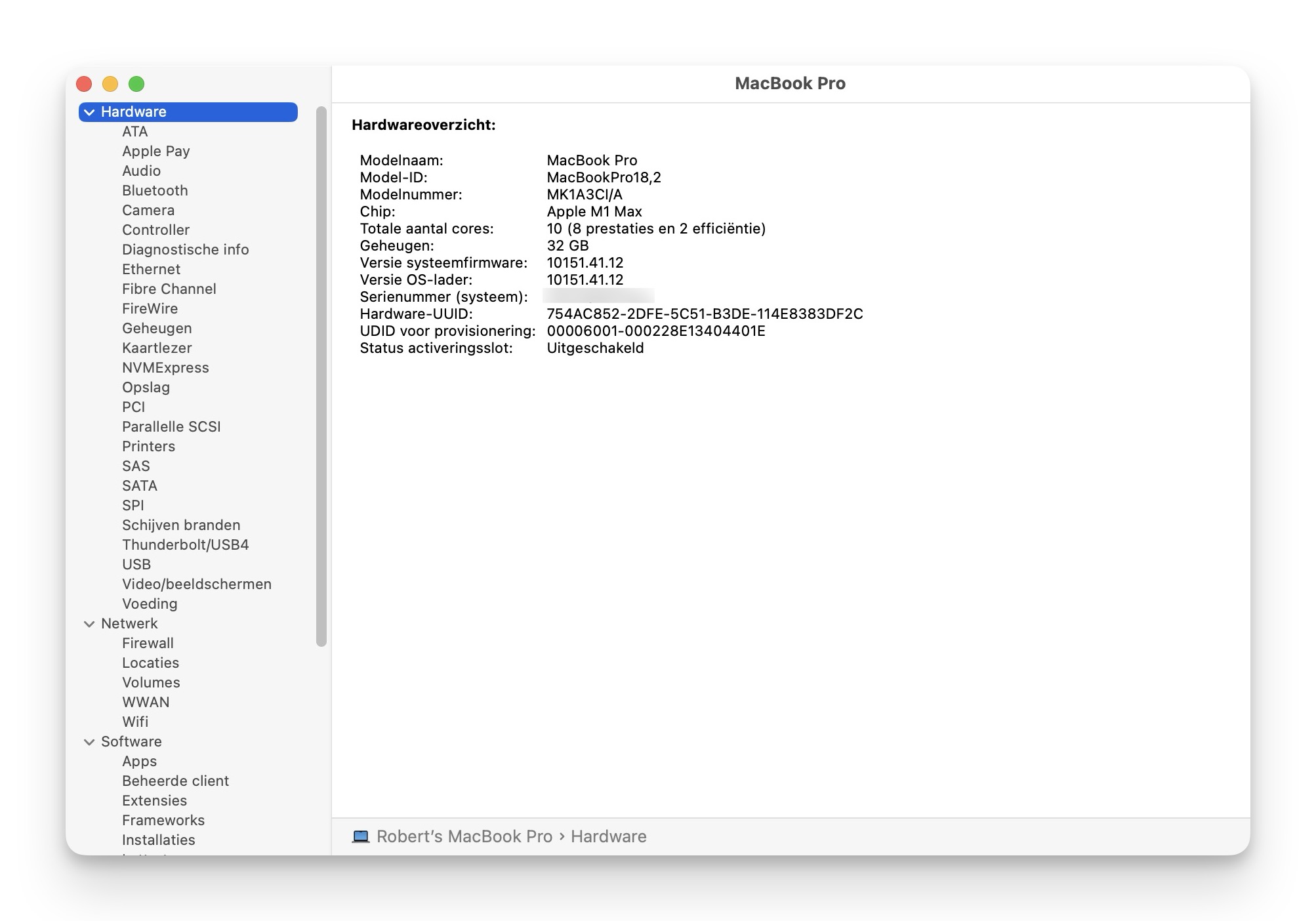Viewport: 1316px width, 921px height.
Task: Select PCI in the sidebar
Action: (134, 407)
